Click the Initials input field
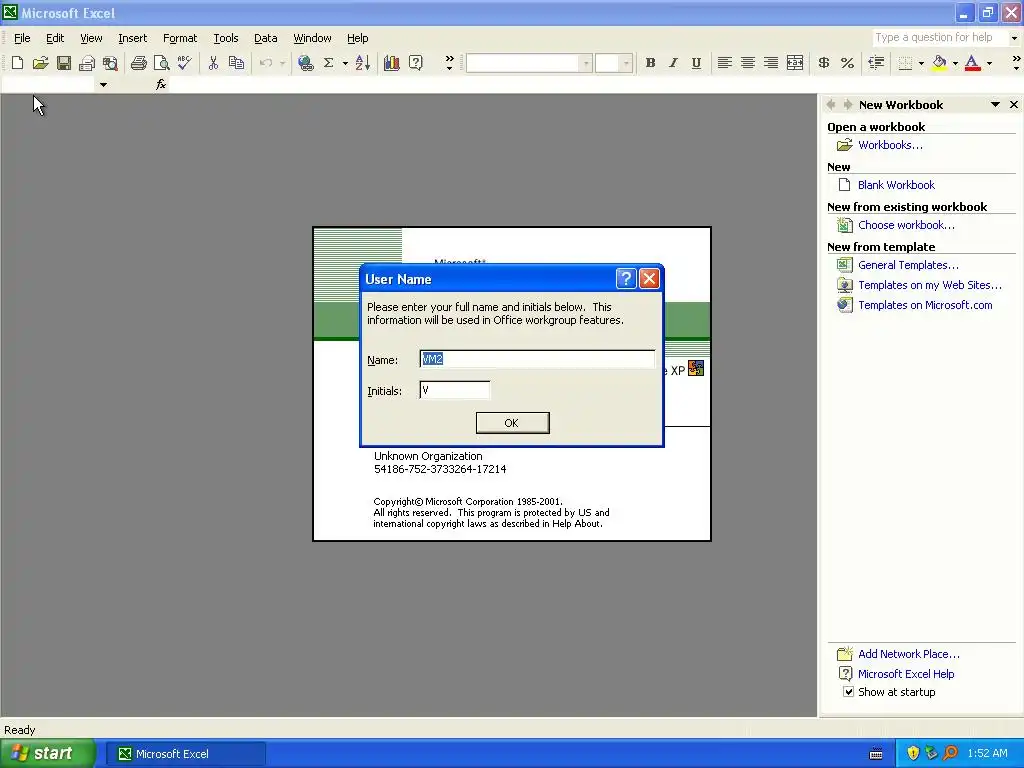 [455, 390]
